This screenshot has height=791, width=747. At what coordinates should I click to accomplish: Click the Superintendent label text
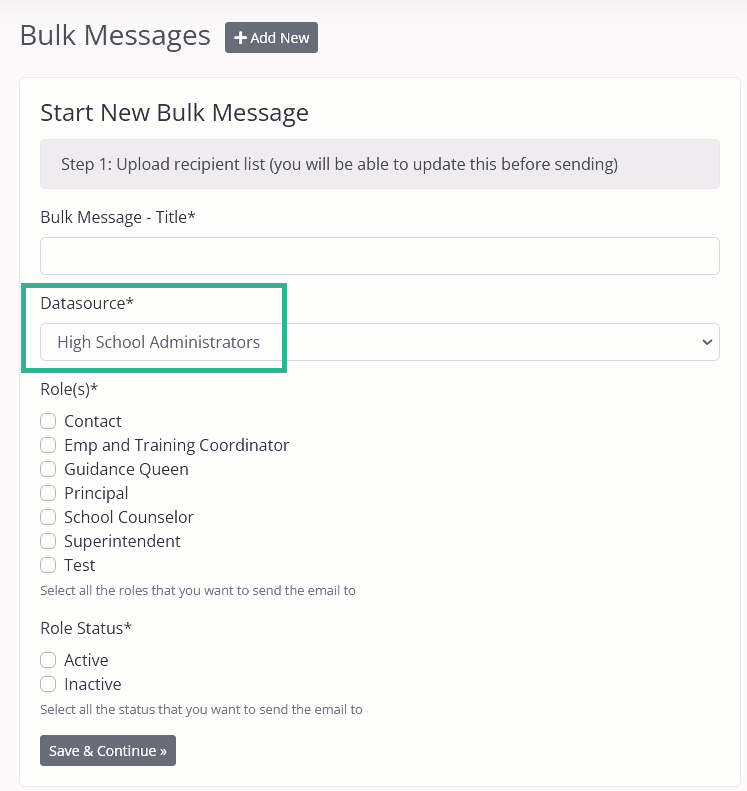click(122, 541)
